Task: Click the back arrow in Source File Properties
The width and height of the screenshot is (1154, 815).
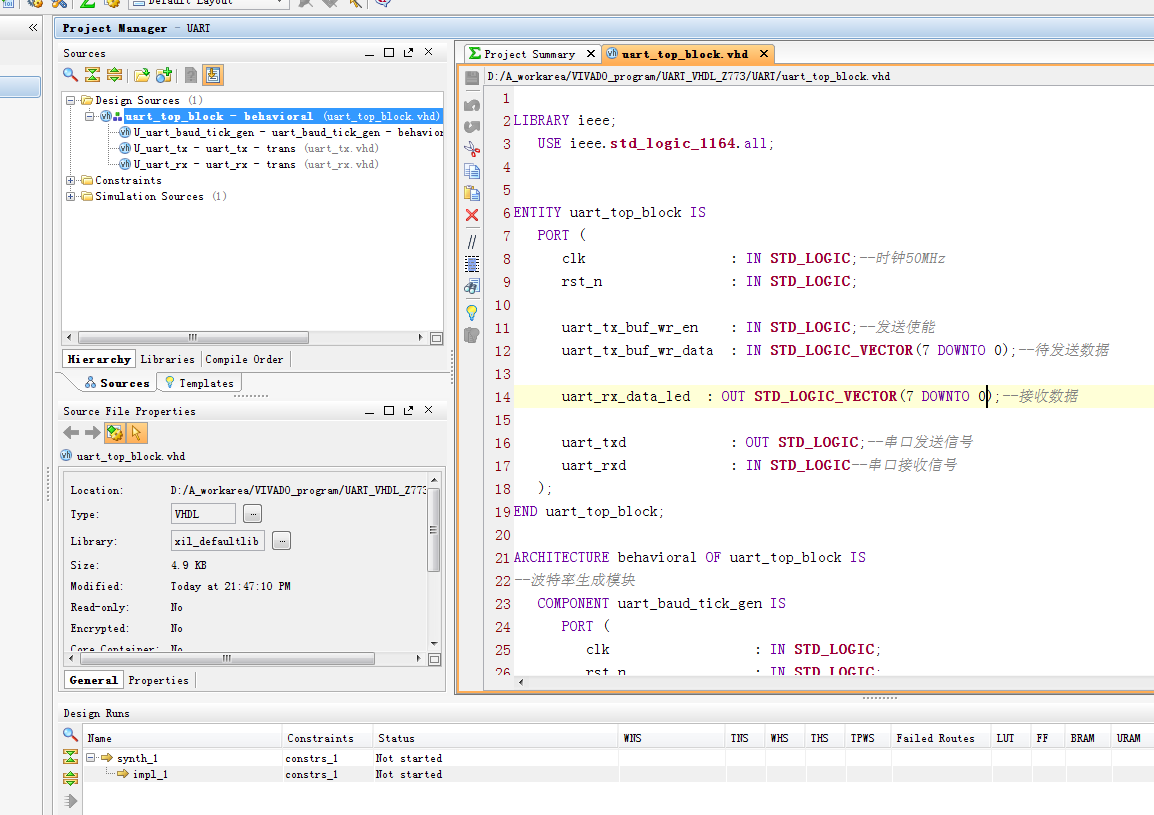Action: point(71,433)
